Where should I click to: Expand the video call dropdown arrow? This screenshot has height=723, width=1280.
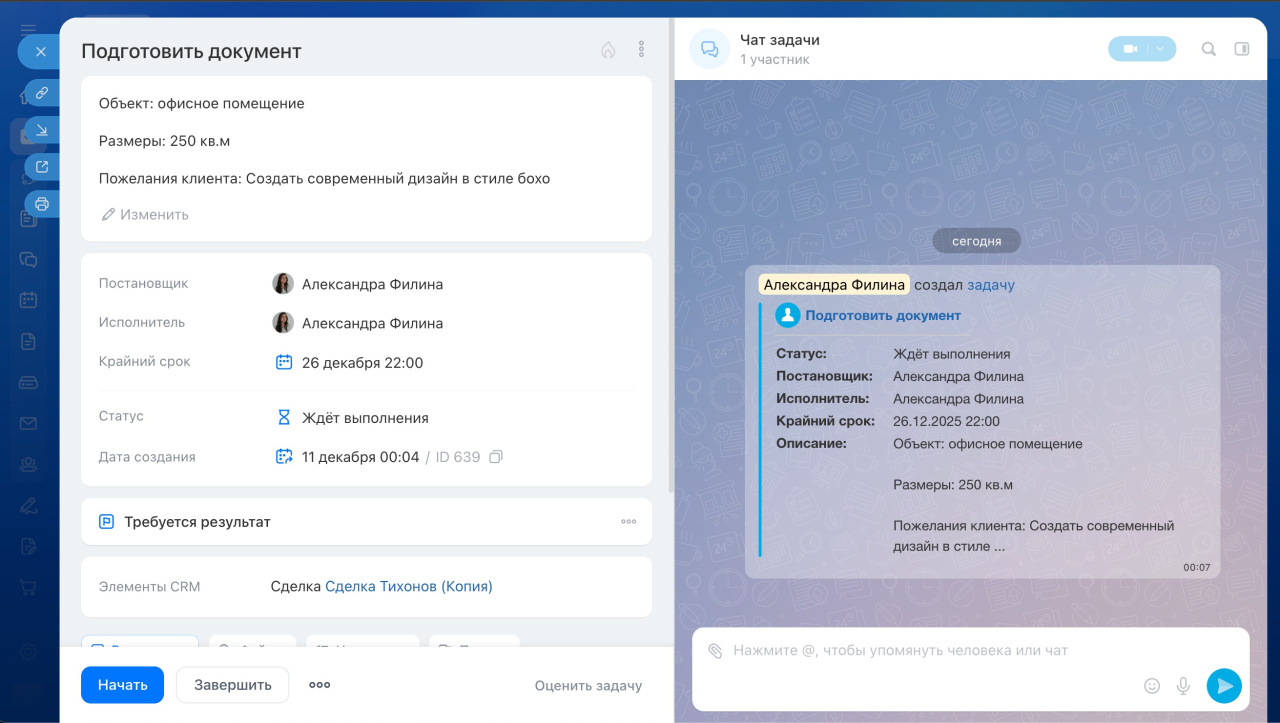pos(1160,49)
